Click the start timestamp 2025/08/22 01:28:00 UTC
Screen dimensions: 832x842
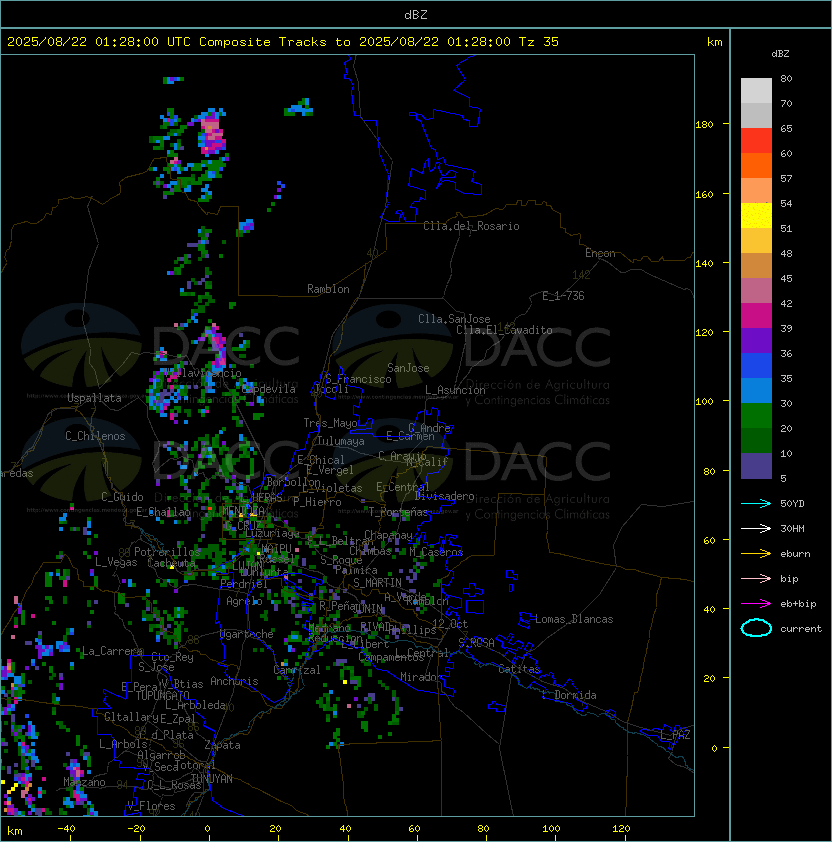pos(99,42)
